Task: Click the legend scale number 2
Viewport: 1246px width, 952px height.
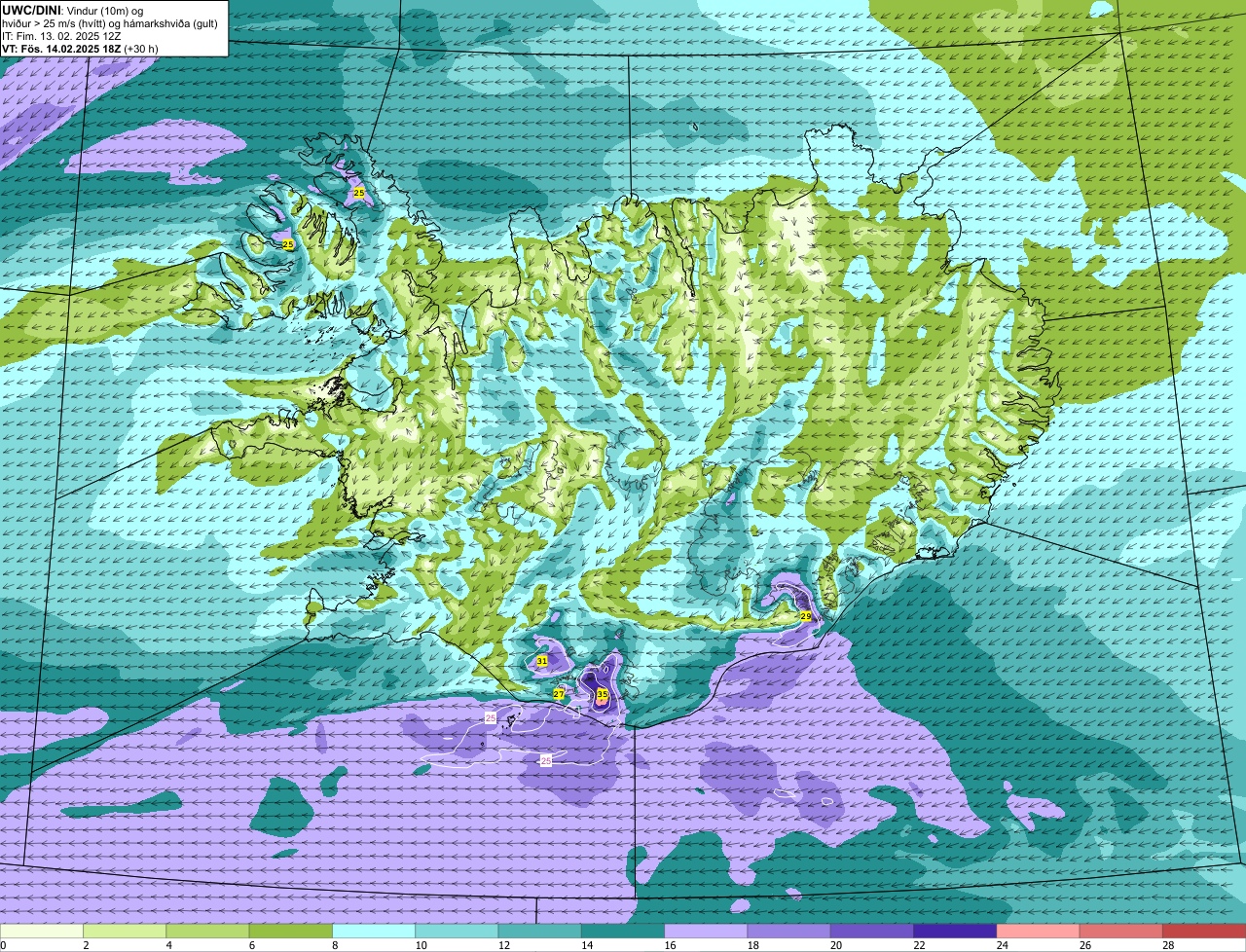Action: tap(86, 945)
